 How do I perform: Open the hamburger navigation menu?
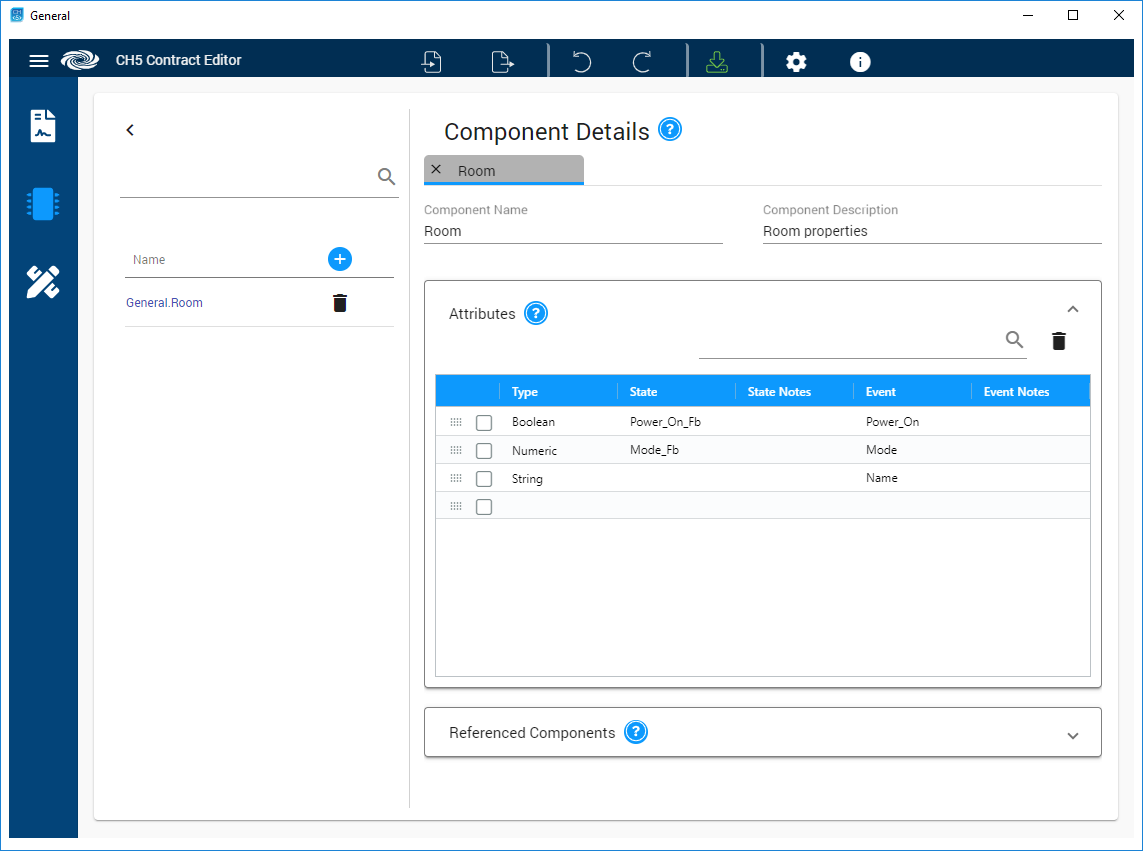(x=39, y=61)
